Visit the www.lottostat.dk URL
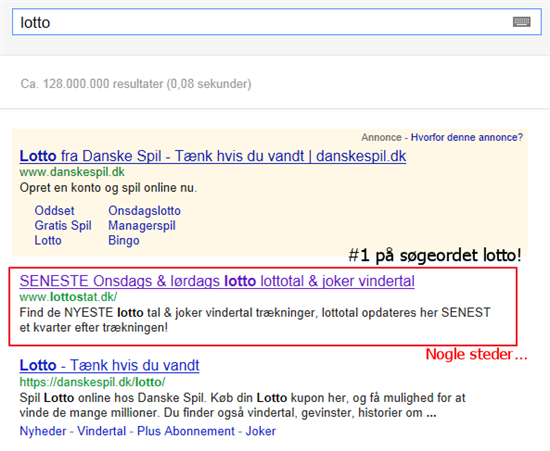 68,297
